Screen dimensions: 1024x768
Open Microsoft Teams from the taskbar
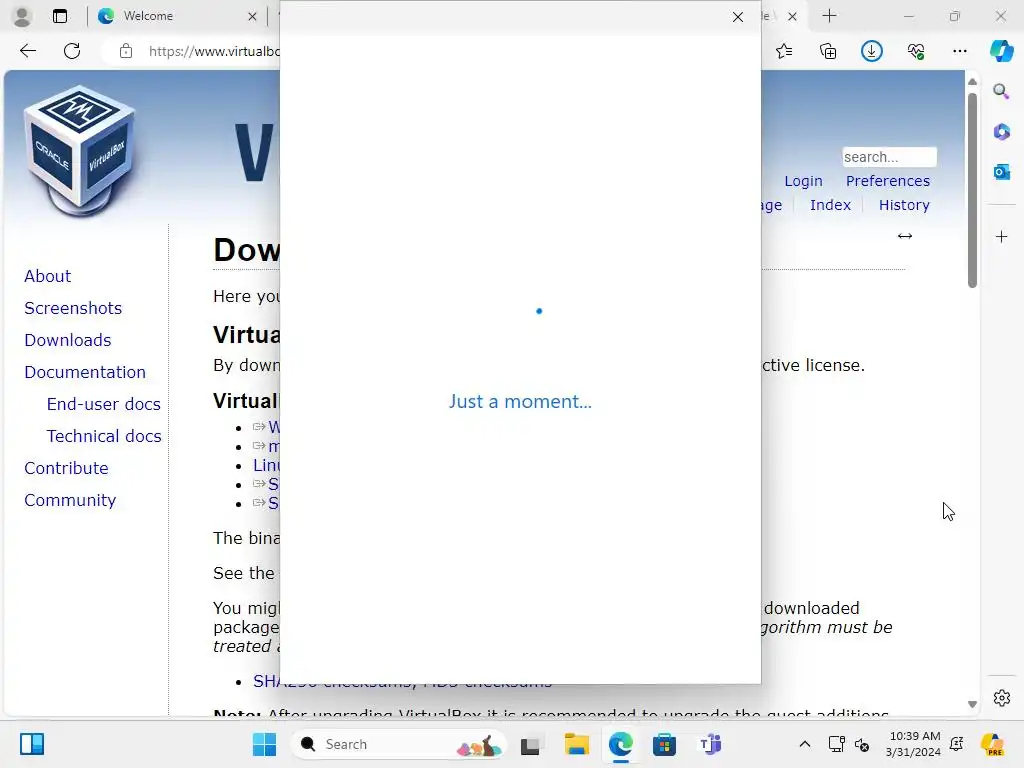[x=710, y=744]
